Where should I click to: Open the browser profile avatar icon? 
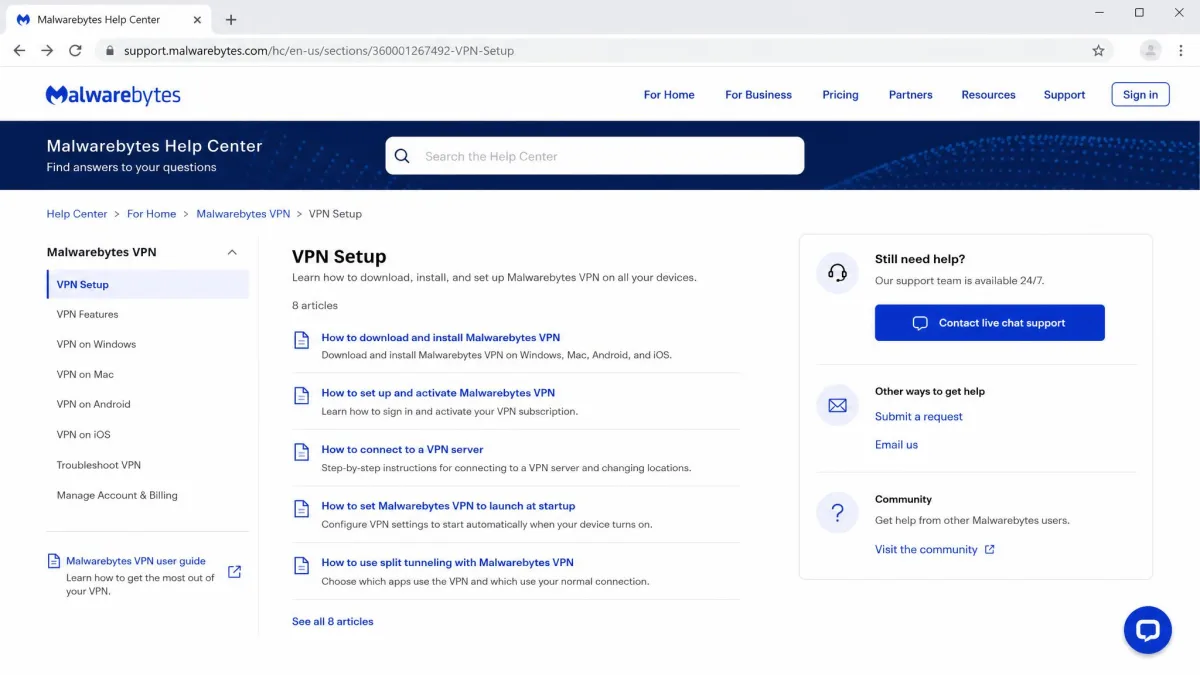[x=1151, y=50]
